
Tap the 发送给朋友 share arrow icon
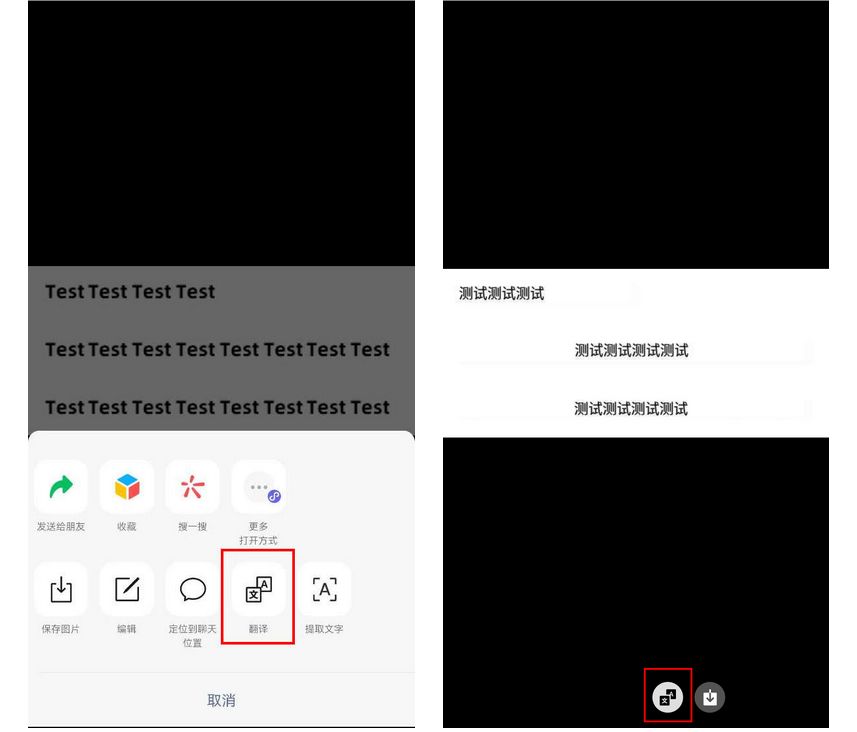point(61,487)
